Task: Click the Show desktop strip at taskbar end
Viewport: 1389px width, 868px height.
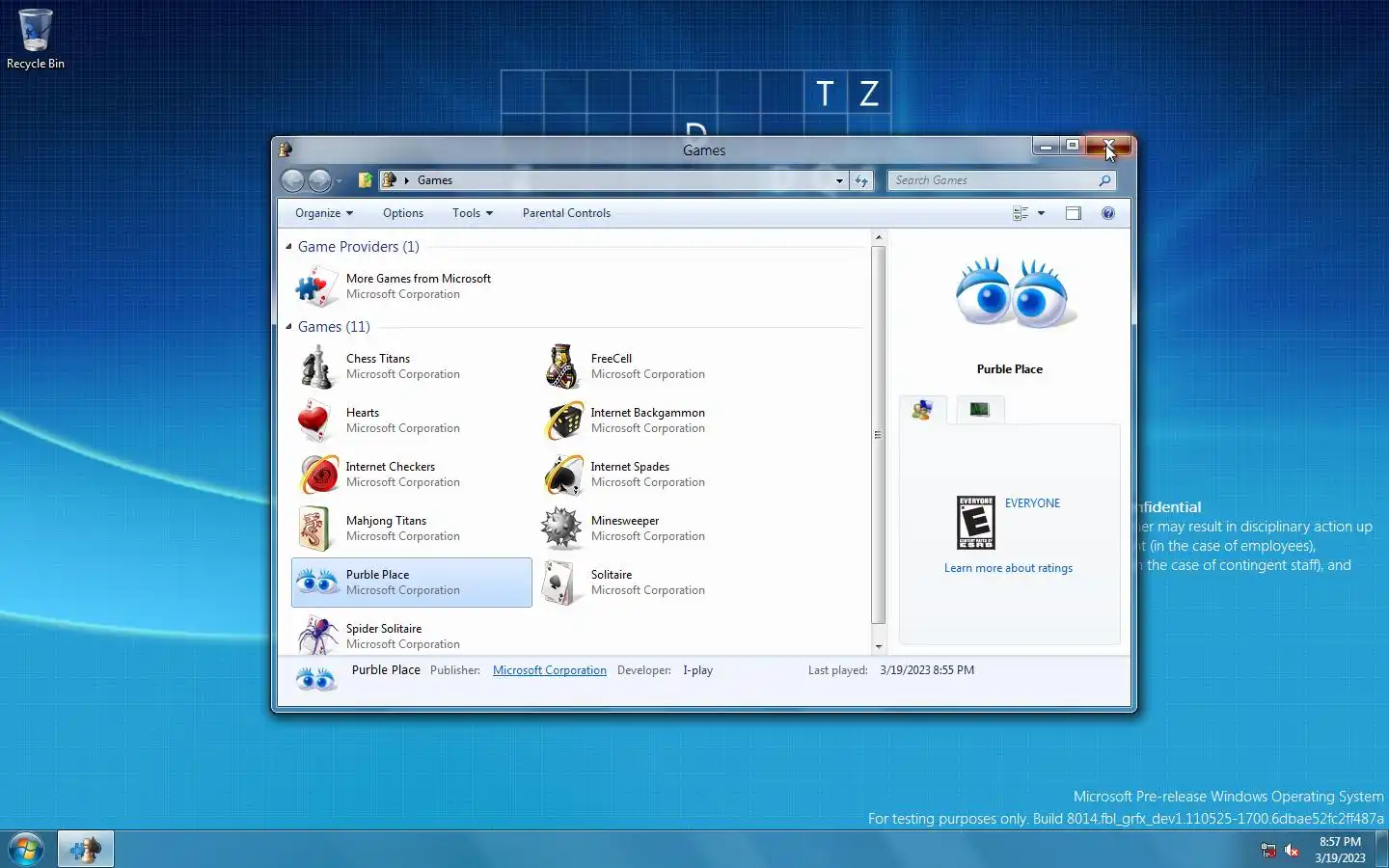Action: click(1382, 850)
